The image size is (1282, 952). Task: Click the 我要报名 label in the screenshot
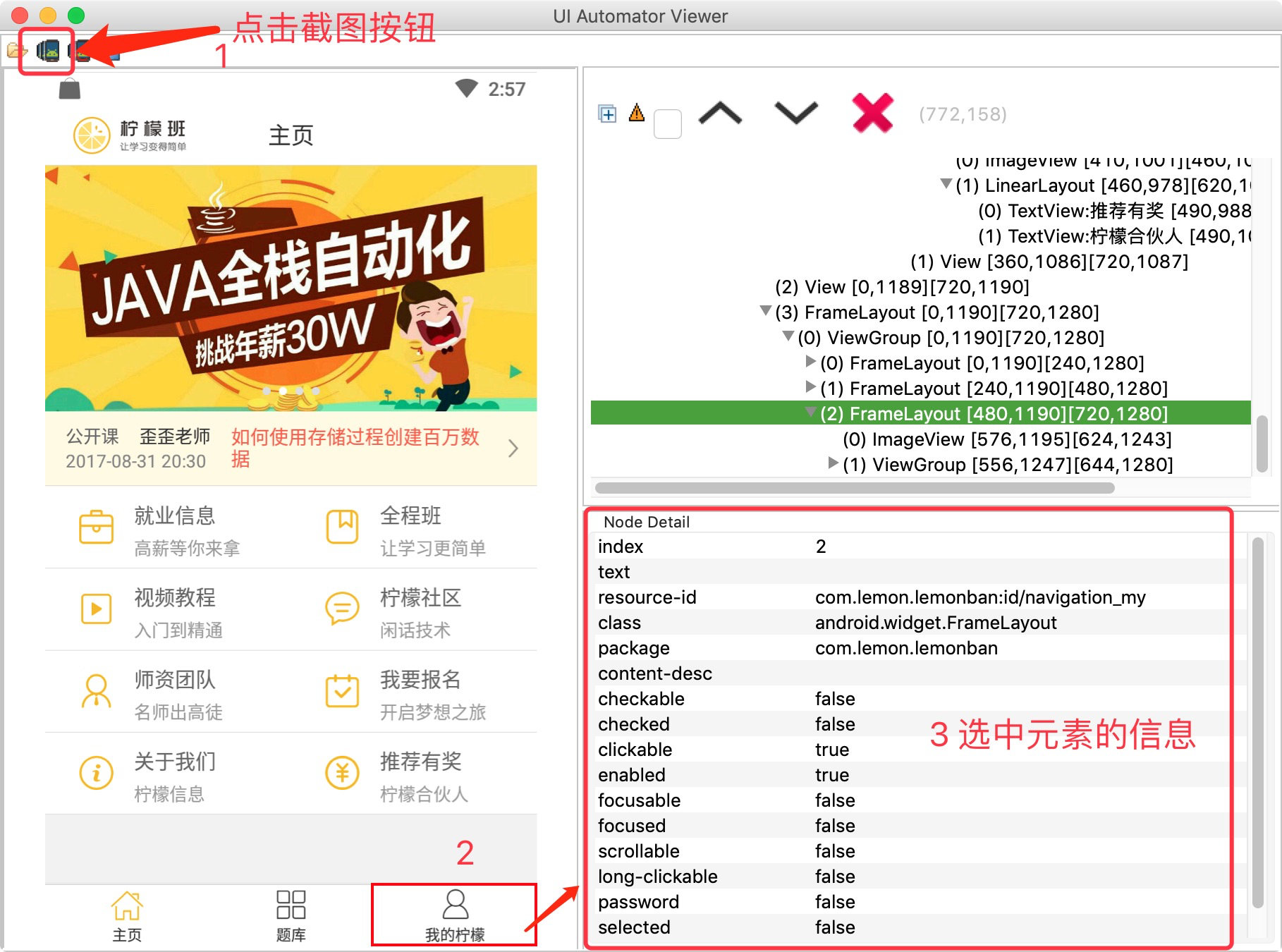point(420,680)
